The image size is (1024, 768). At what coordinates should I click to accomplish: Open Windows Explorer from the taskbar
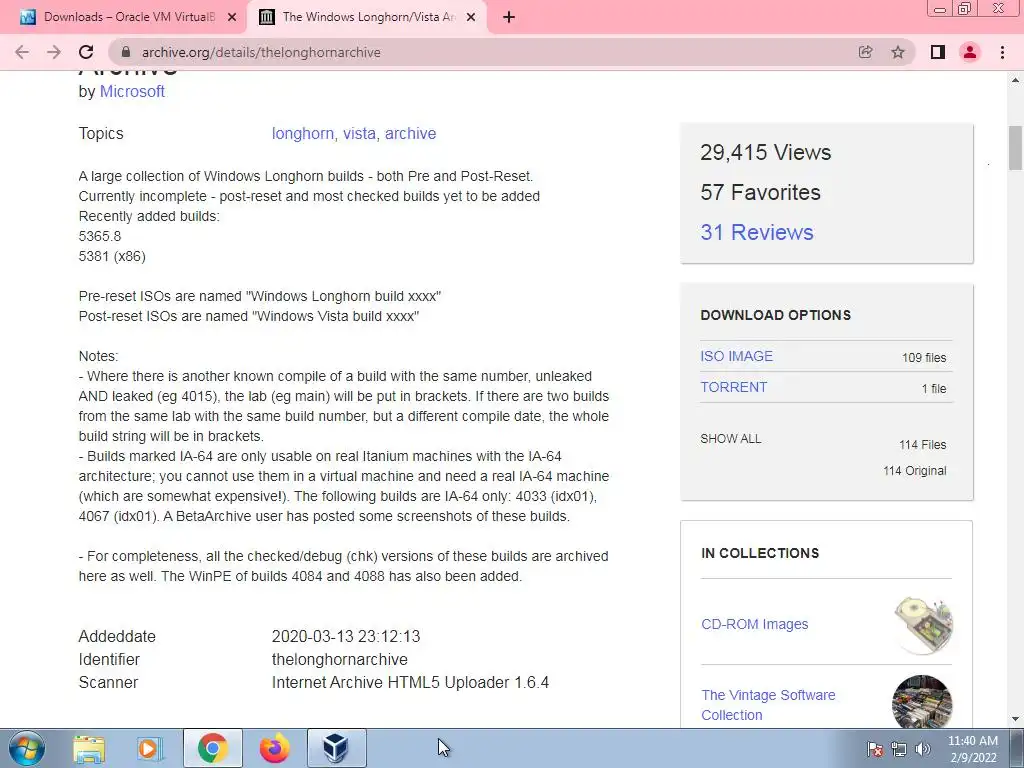(x=89, y=748)
